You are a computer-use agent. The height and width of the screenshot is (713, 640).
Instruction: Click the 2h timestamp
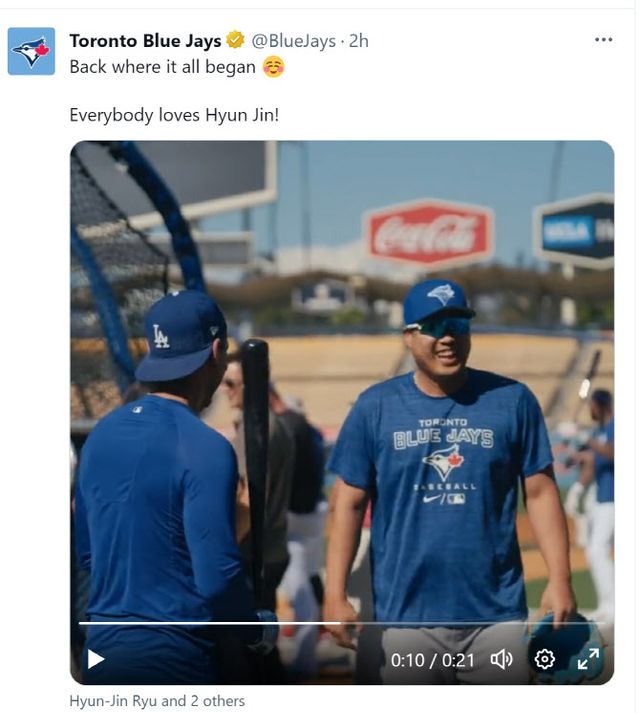click(358, 41)
